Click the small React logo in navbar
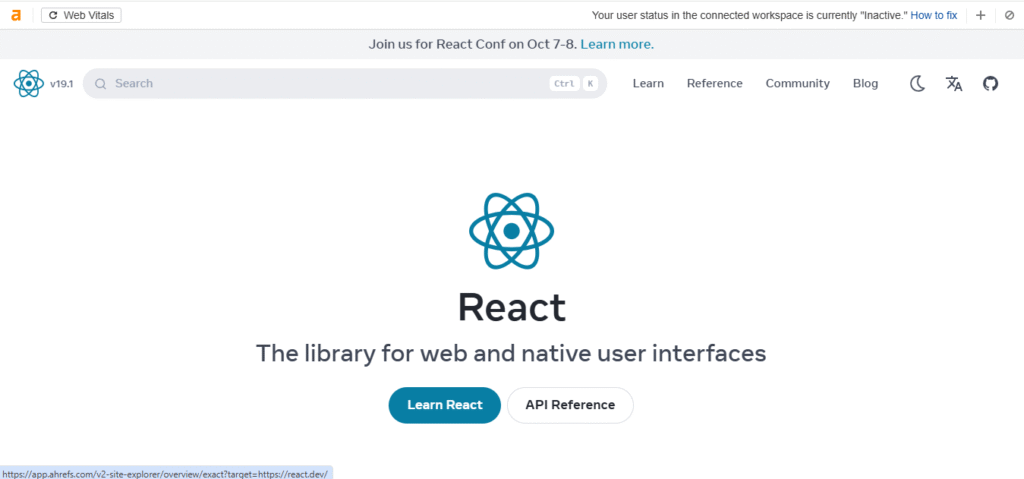Image resolution: width=1024 pixels, height=479 pixels. (x=29, y=84)
